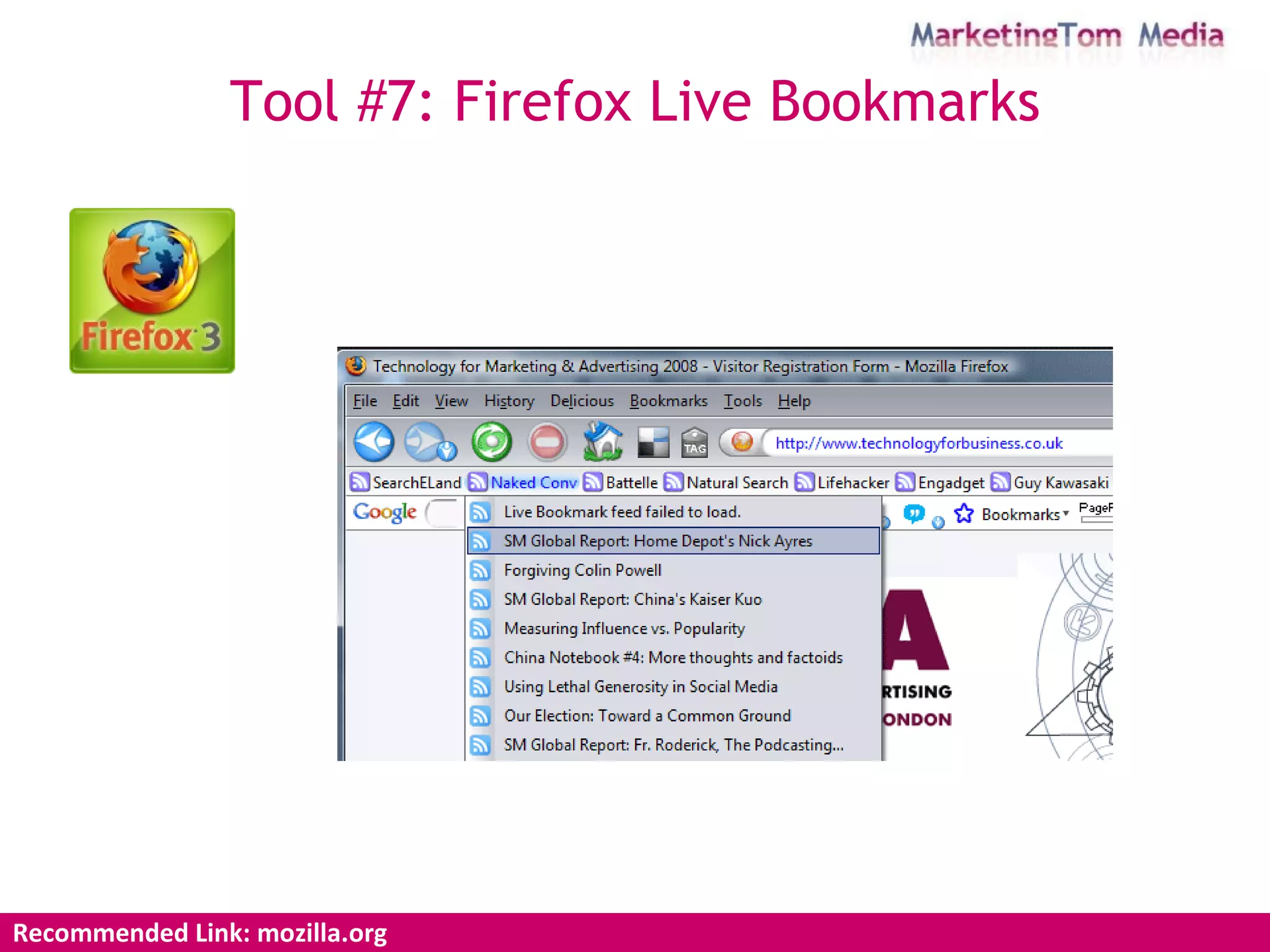This screenshot has width=1270, height=952.
Task: Open the History menu
Action: click(509, 401)
